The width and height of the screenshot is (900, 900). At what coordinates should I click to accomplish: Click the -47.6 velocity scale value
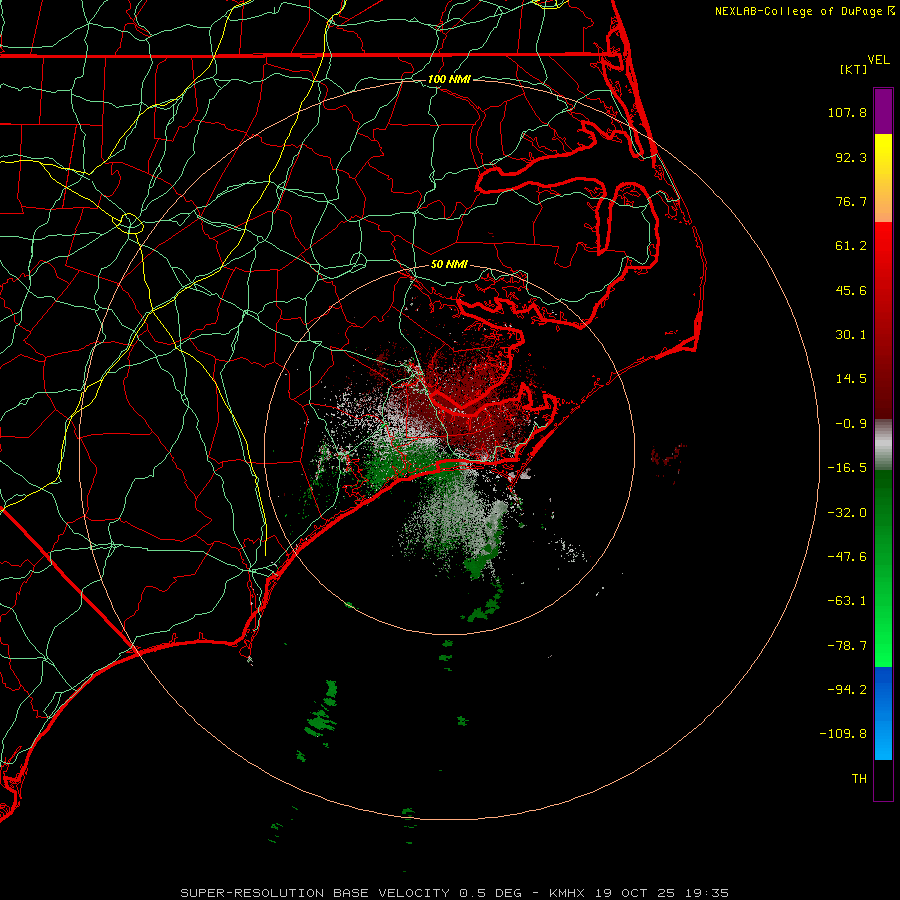(847, 557)
